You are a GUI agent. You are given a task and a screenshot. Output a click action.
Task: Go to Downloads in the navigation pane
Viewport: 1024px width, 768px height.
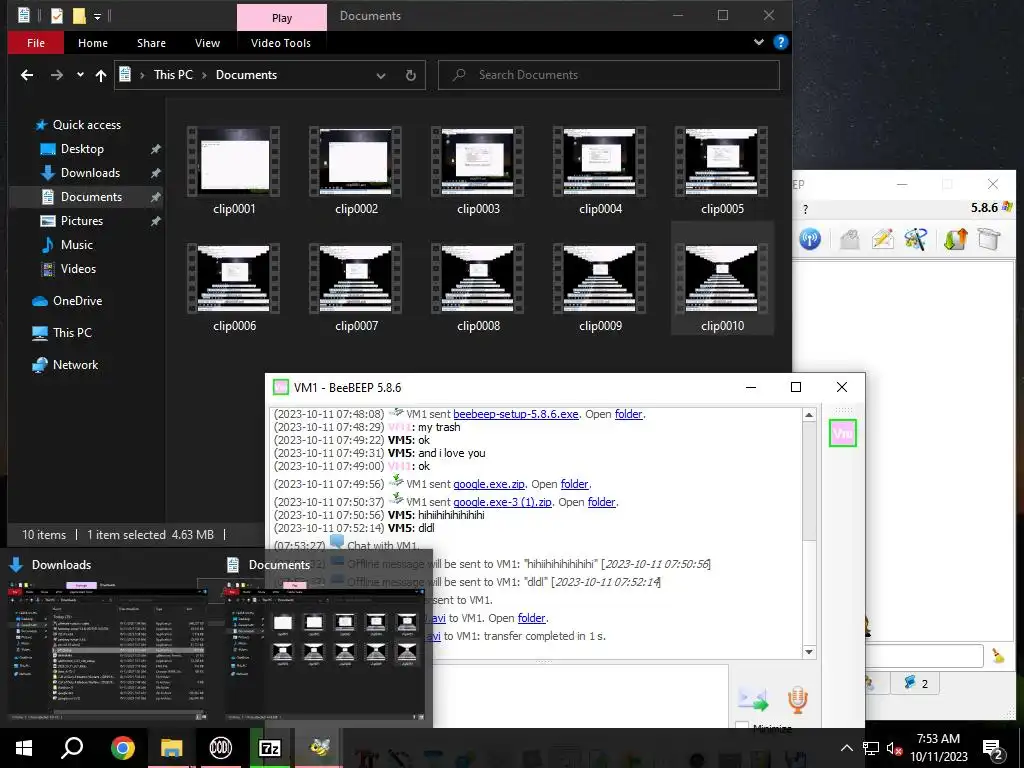[x=90, y=173]
